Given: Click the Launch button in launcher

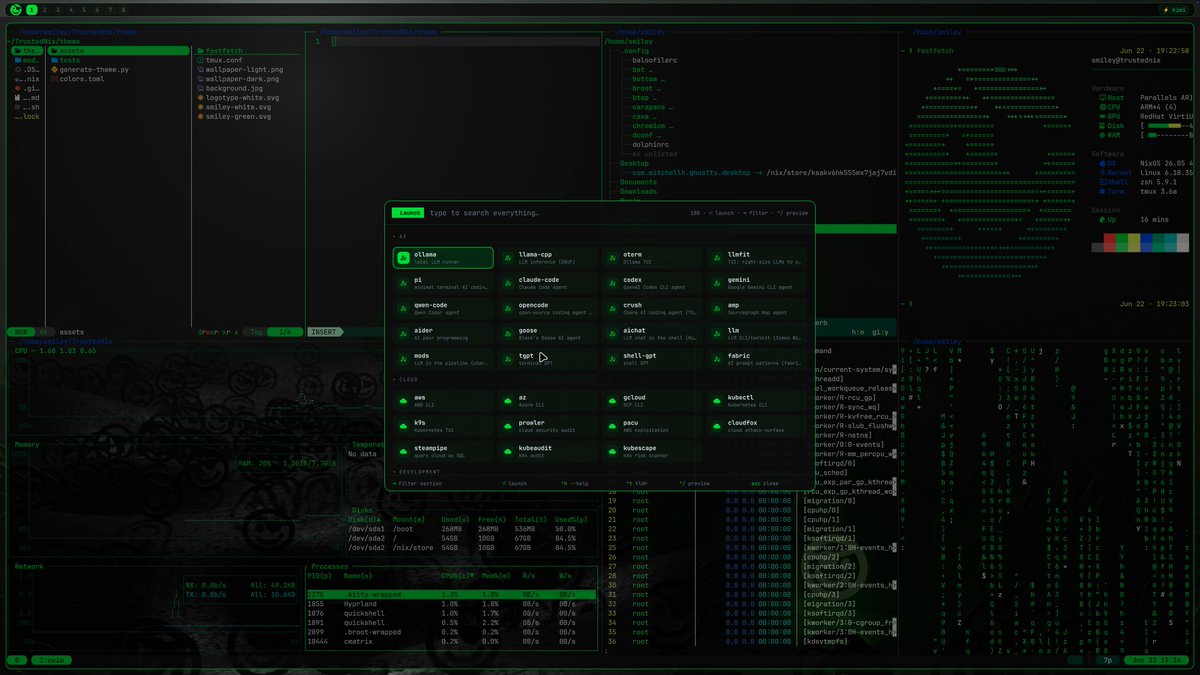Looking at the screenshot, I should tap(409, 213).
